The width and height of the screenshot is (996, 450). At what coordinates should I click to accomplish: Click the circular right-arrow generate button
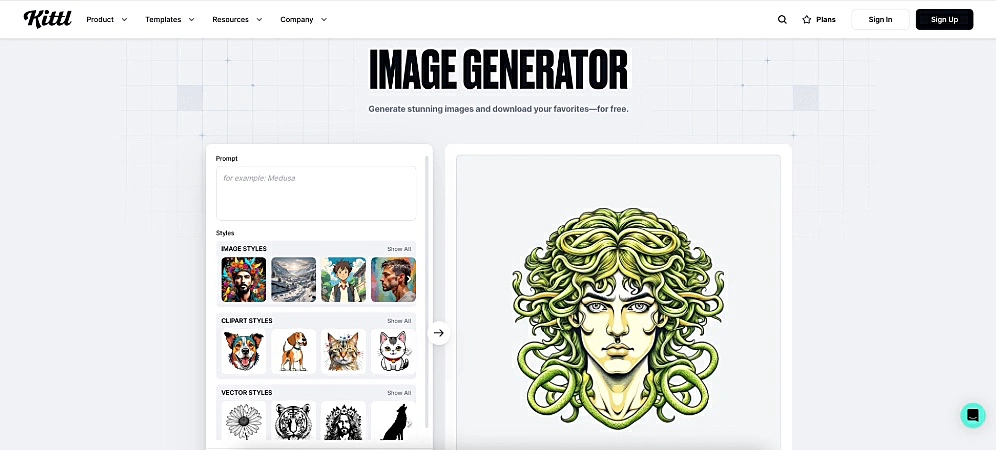(x=439, y=333)
